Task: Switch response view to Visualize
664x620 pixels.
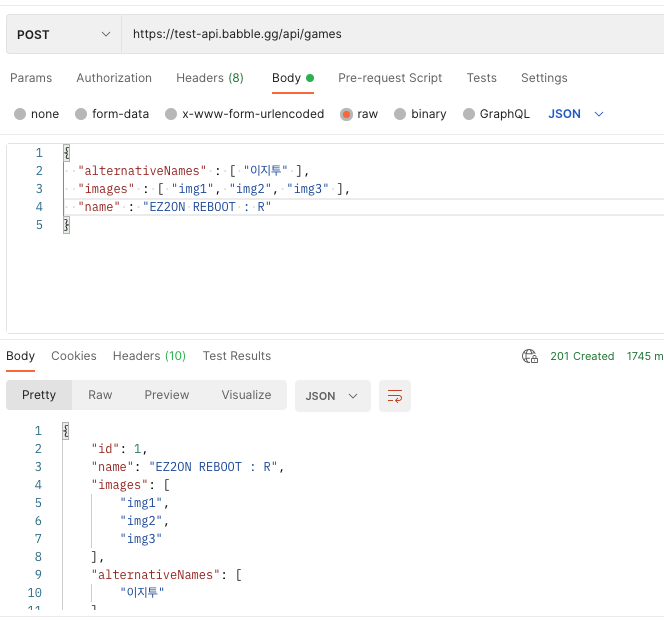Action: 246,395
